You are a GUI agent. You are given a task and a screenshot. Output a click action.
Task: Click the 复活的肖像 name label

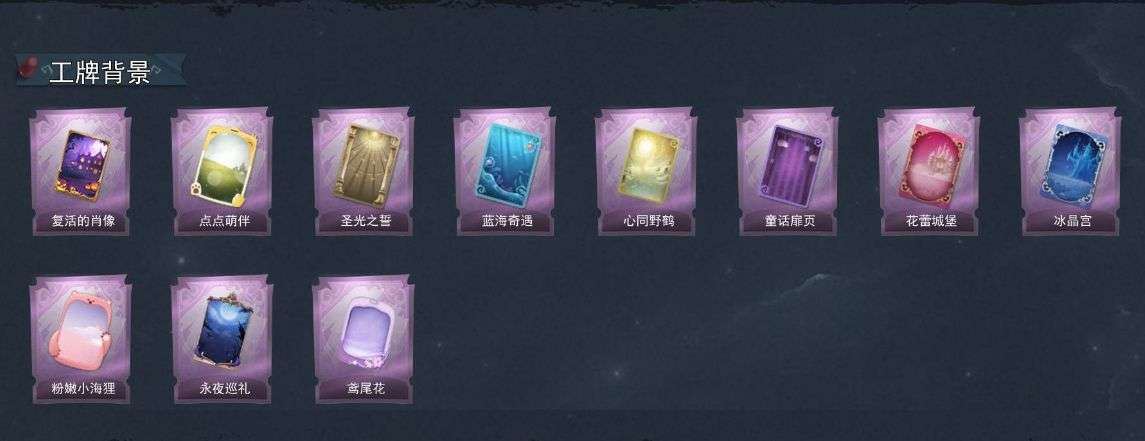[81, 221]
